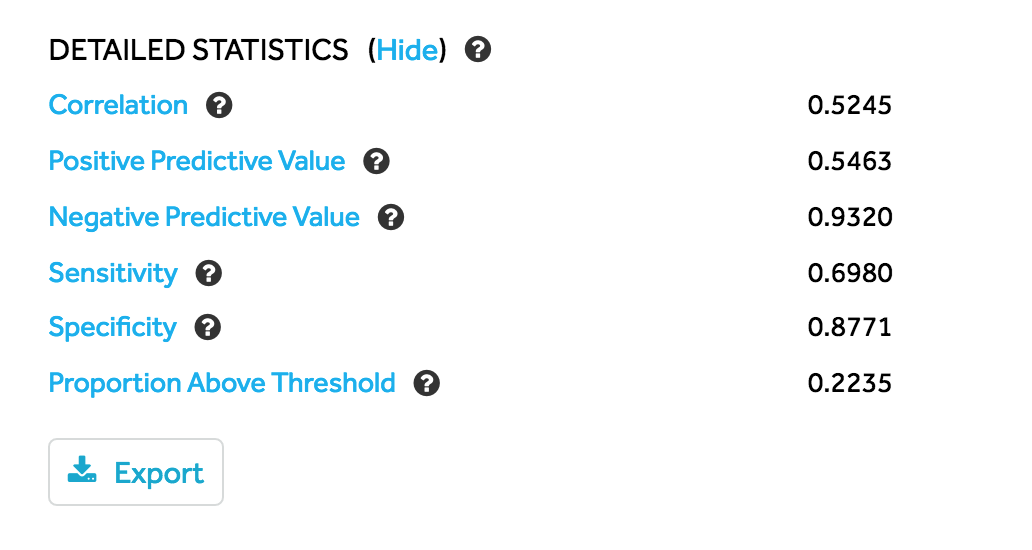Click the question mark beside Sensitivity
This screenshot has height=550, width=1032.
click(x=208, y=273)
